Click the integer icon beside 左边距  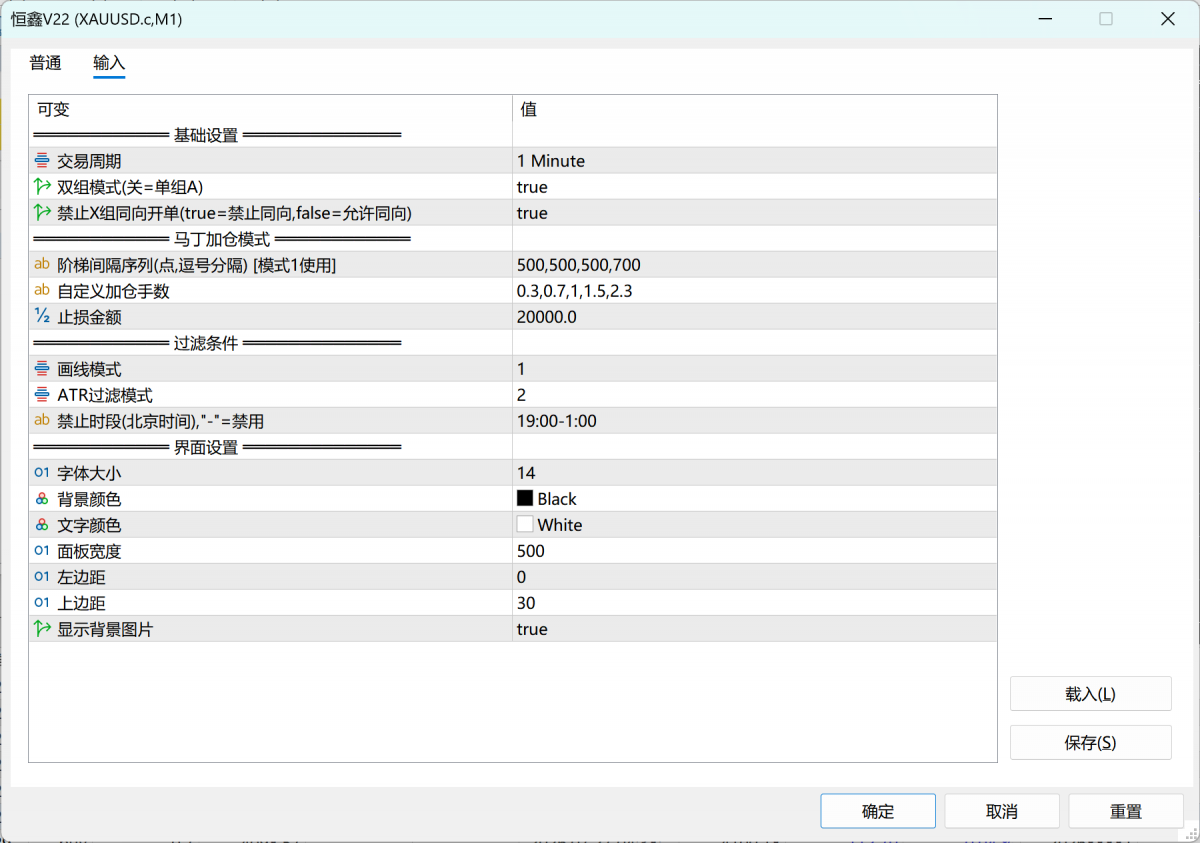click(x=42, y=577)
